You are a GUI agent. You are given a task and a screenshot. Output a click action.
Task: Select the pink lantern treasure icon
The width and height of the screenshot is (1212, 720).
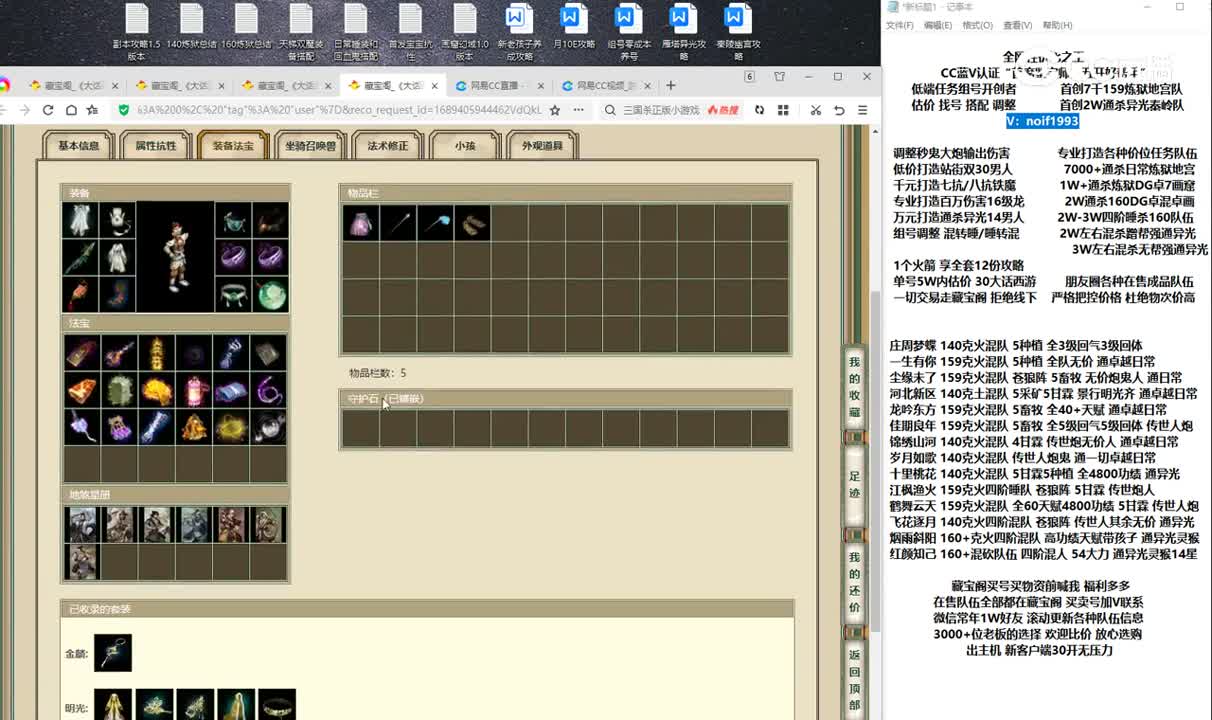click(x=193, y=390)
